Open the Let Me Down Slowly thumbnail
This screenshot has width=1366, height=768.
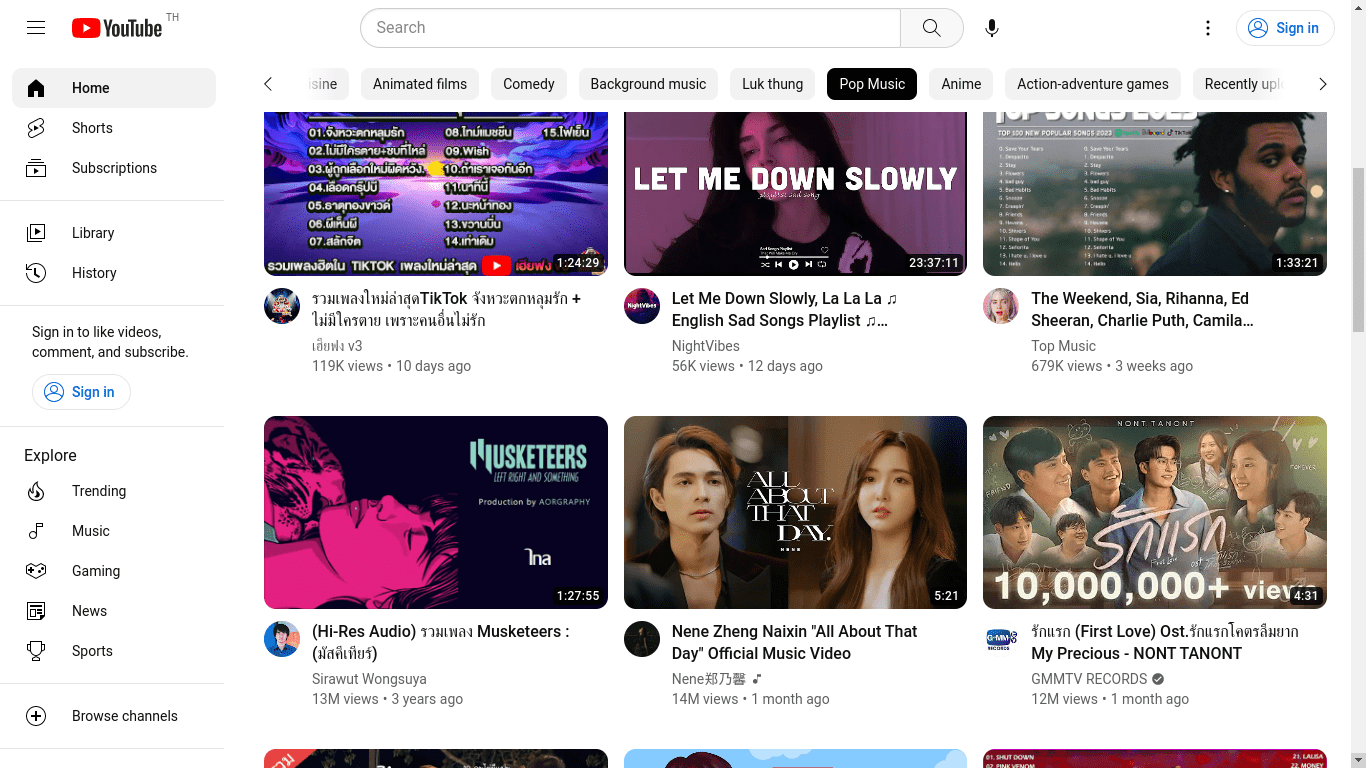(795, 193)
